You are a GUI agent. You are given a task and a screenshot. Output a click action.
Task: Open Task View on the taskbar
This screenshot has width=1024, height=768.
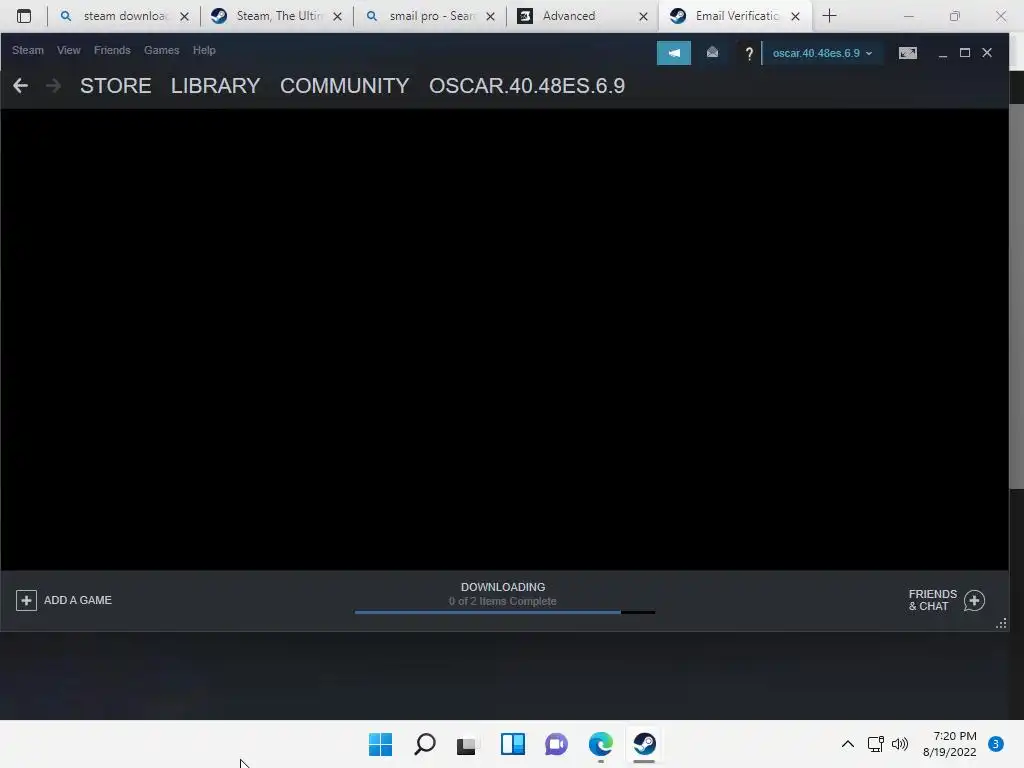(x=466, y=744)
